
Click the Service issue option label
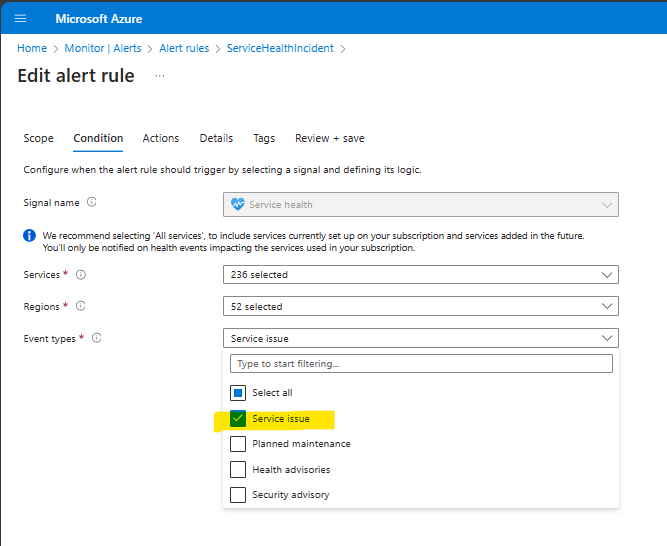(281, 418)
